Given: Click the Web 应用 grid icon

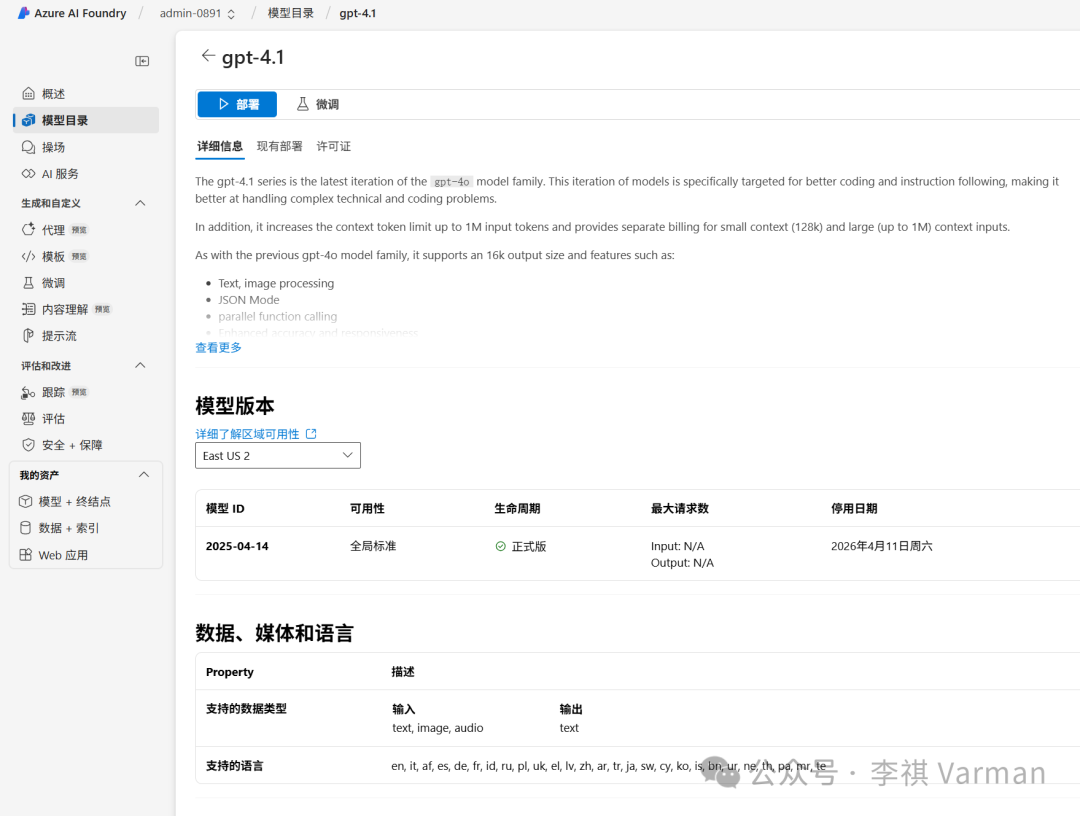Looking at the screenshot, I should point(25,555).
